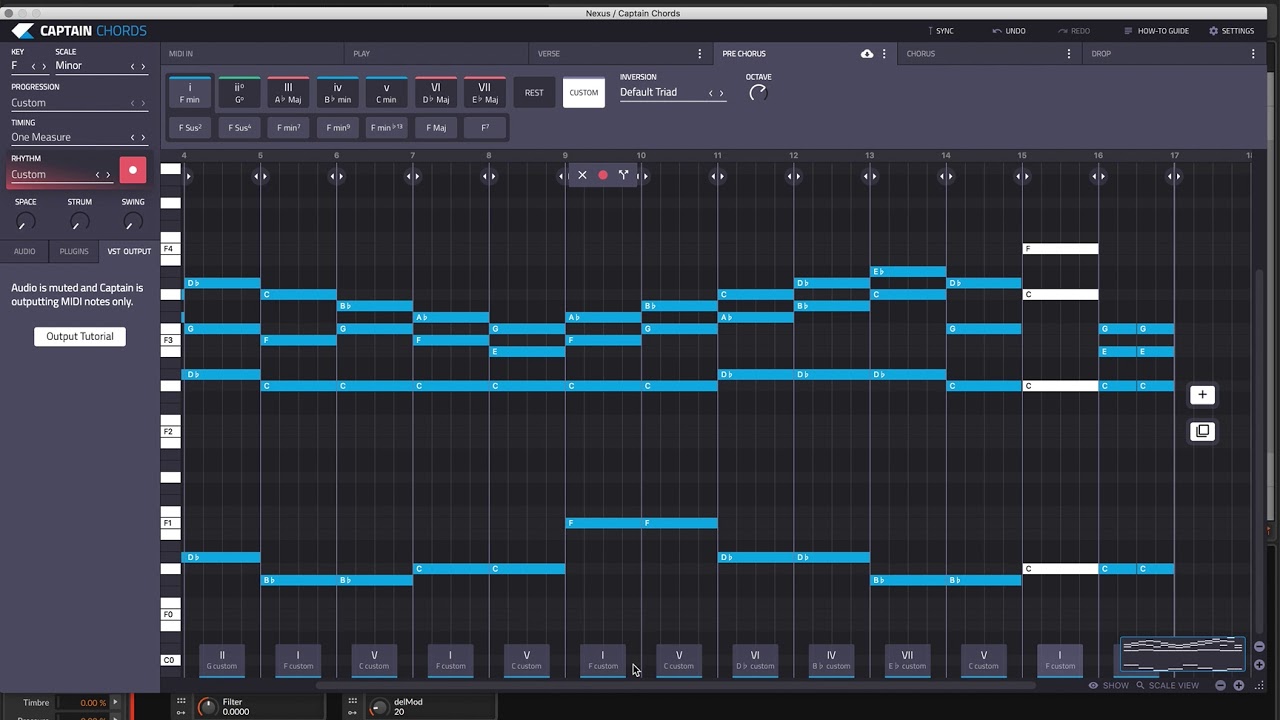Screen dimensions: 1280x720
Task: Select next Scale with right arrow
Action: tap(143, 66)
